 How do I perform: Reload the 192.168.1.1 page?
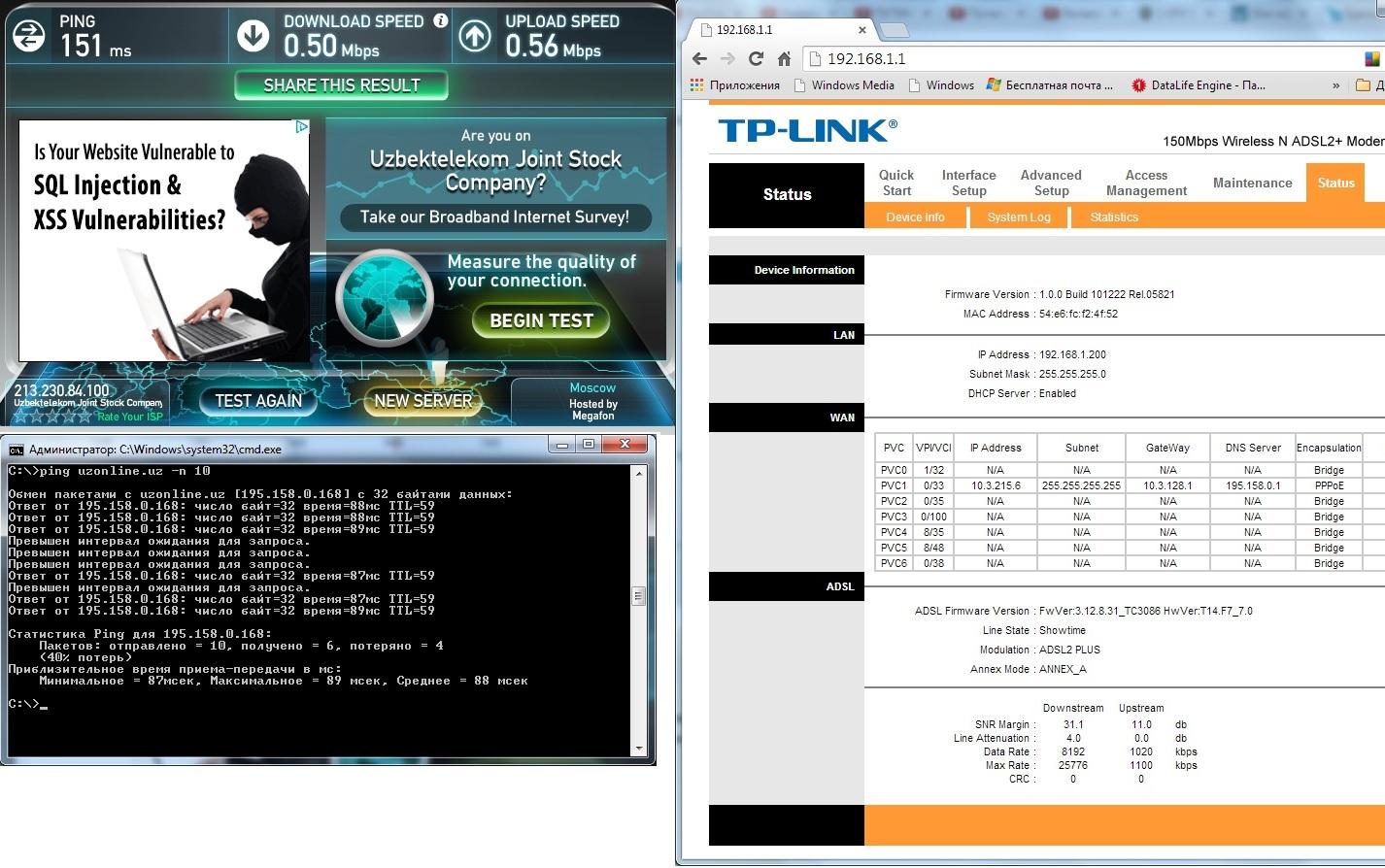[x=756, y=59]
